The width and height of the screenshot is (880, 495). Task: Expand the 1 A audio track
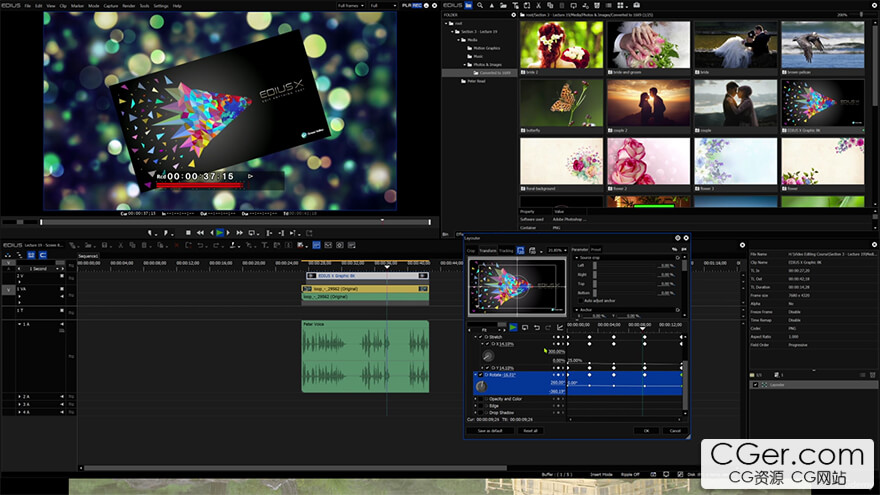click(x=20, y=324)
